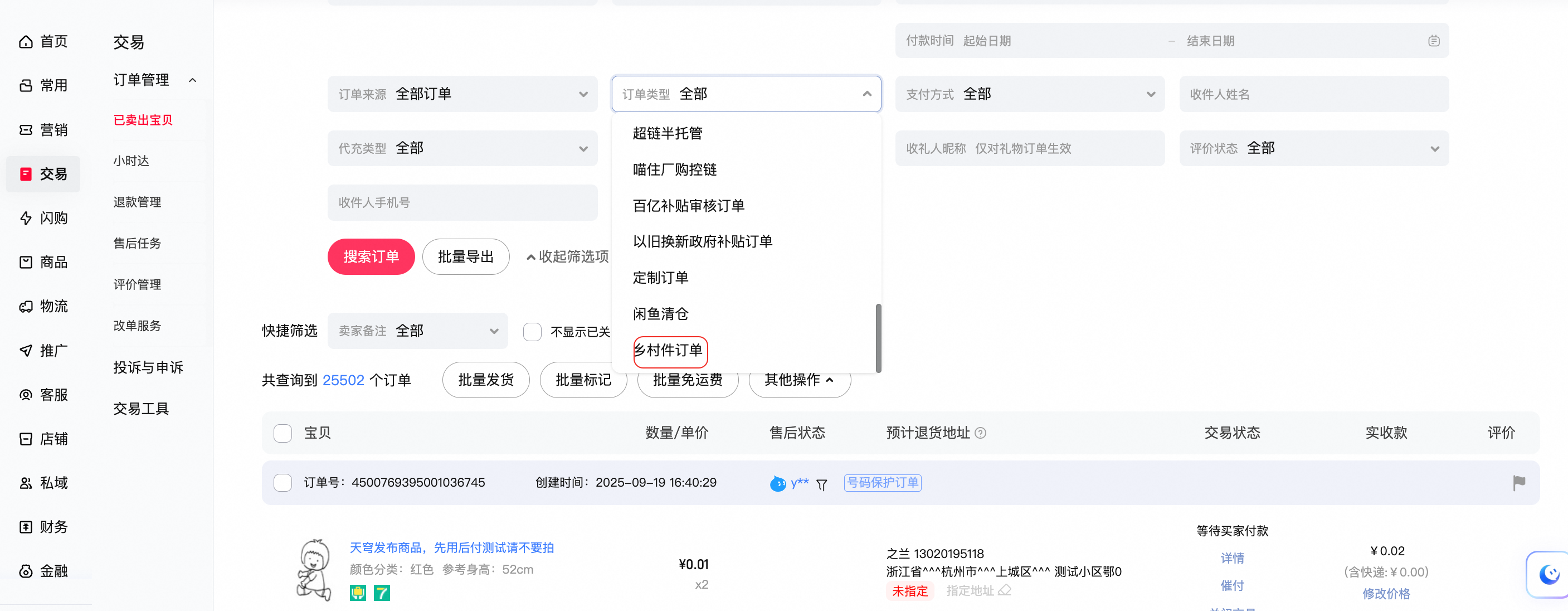Click the 批量标记 button
Screen dimensions: 1568x611
point(583,380)
